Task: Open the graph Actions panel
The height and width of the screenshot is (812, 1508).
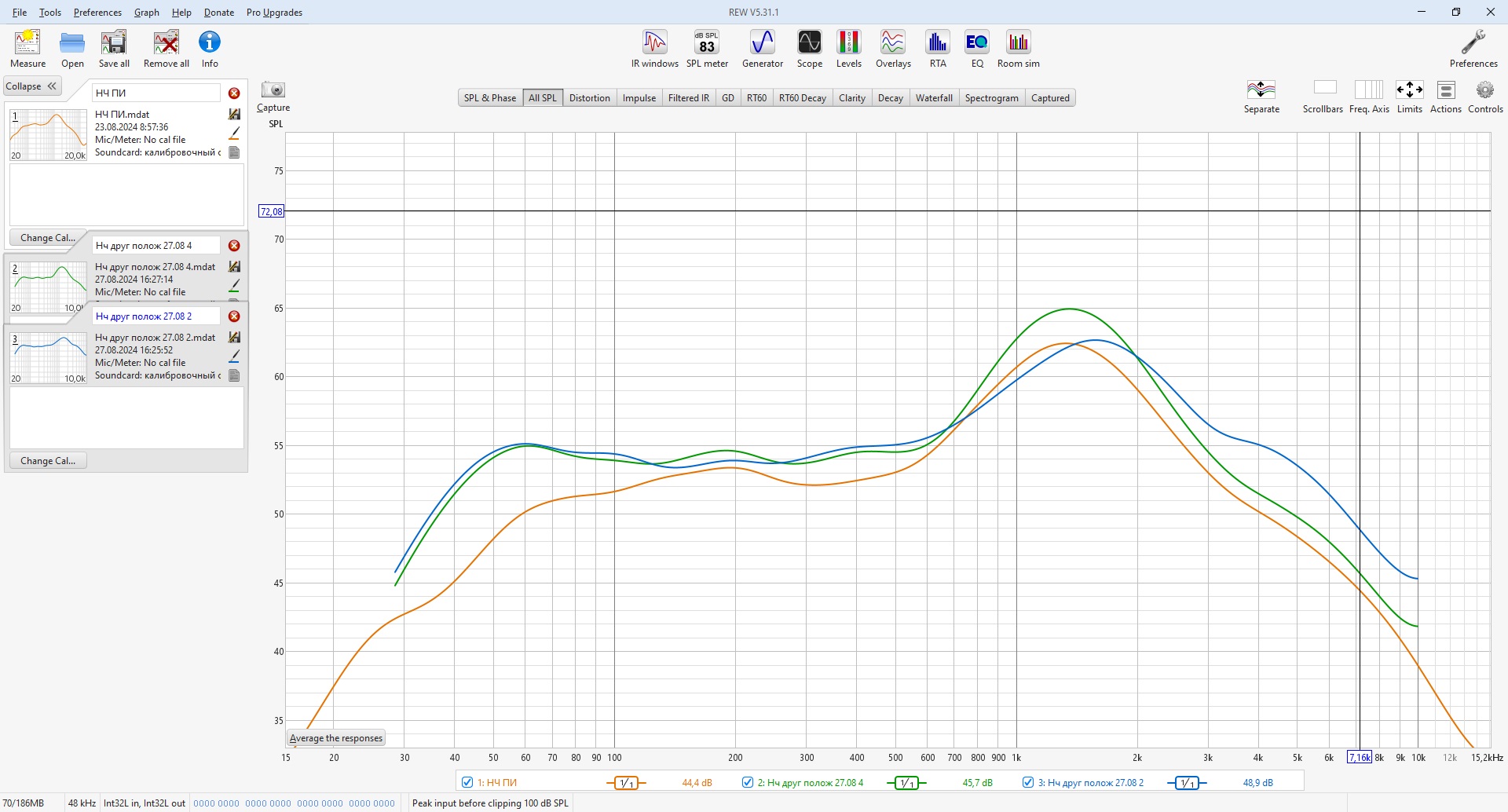Action: coord(1446,97)
